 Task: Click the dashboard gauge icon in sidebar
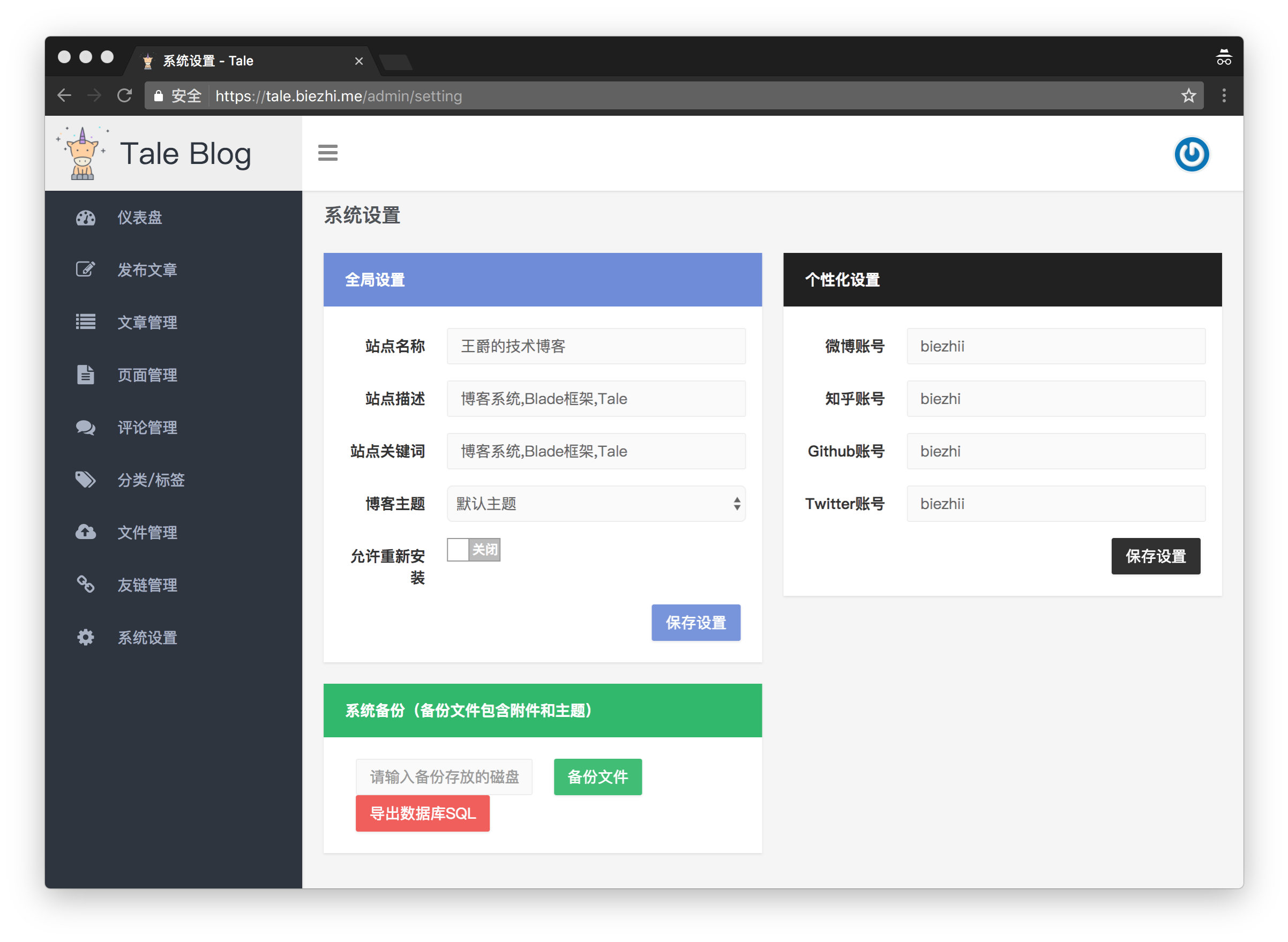86,218
